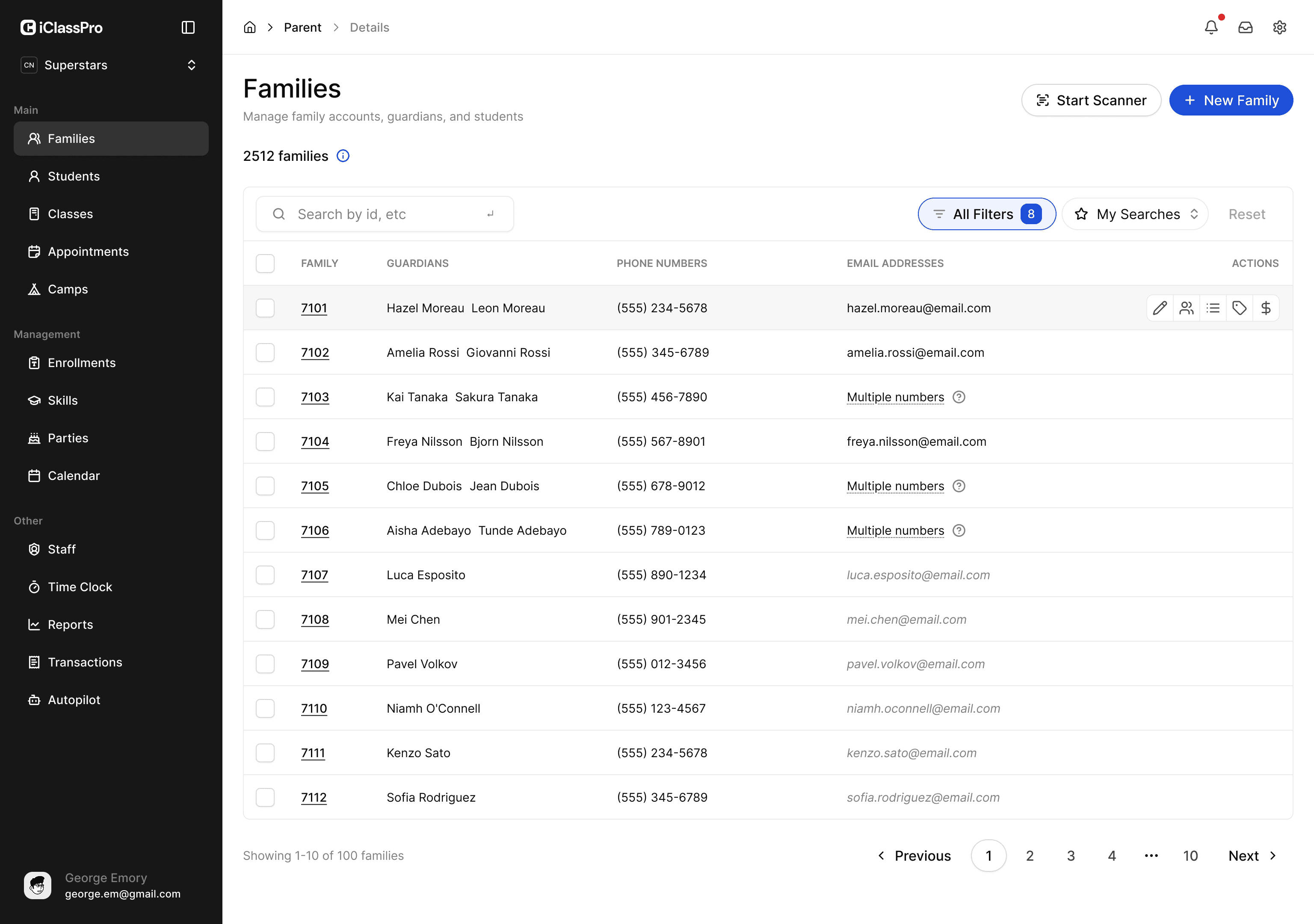Go to Previous page
1314x924 pixels.
coord(914,856)
